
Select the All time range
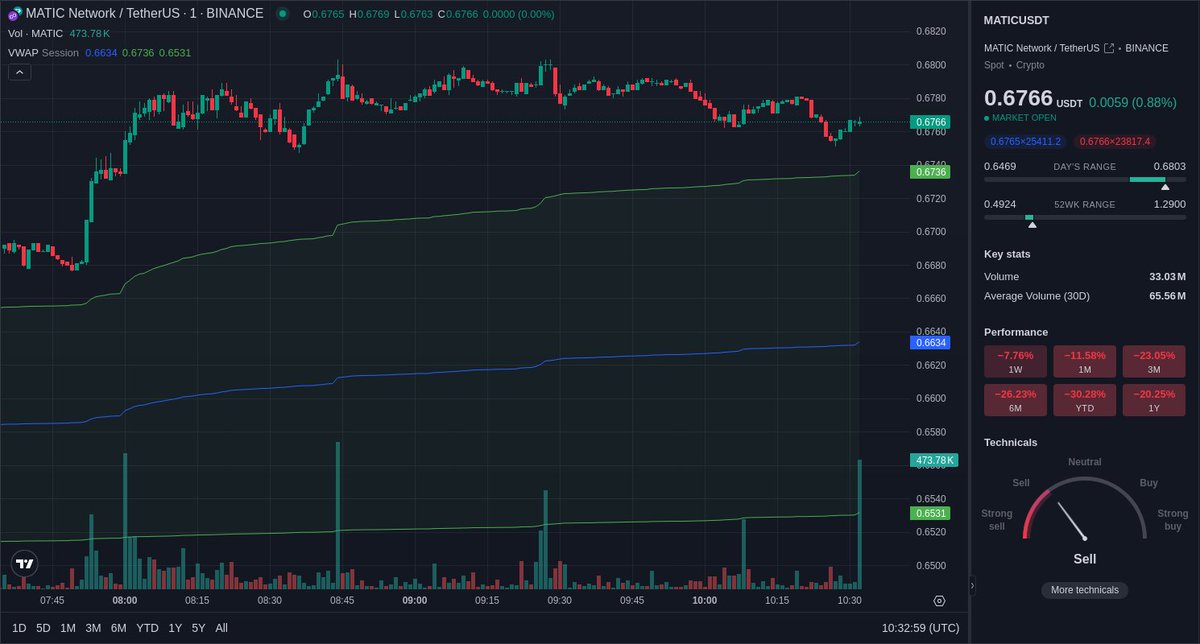click(x=221, y=628)
